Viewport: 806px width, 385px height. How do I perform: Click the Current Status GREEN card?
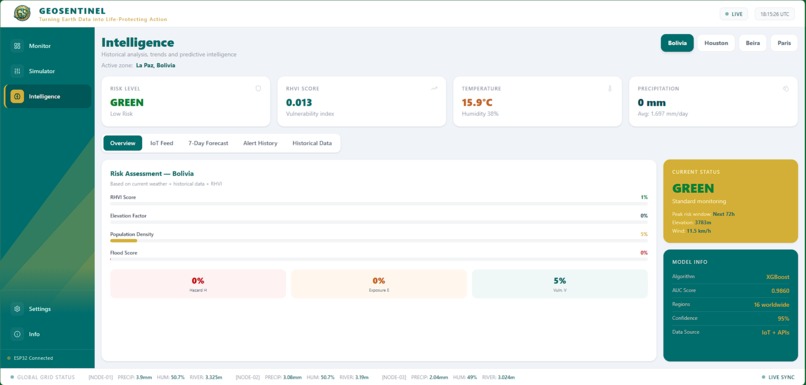tap(730, 201)
